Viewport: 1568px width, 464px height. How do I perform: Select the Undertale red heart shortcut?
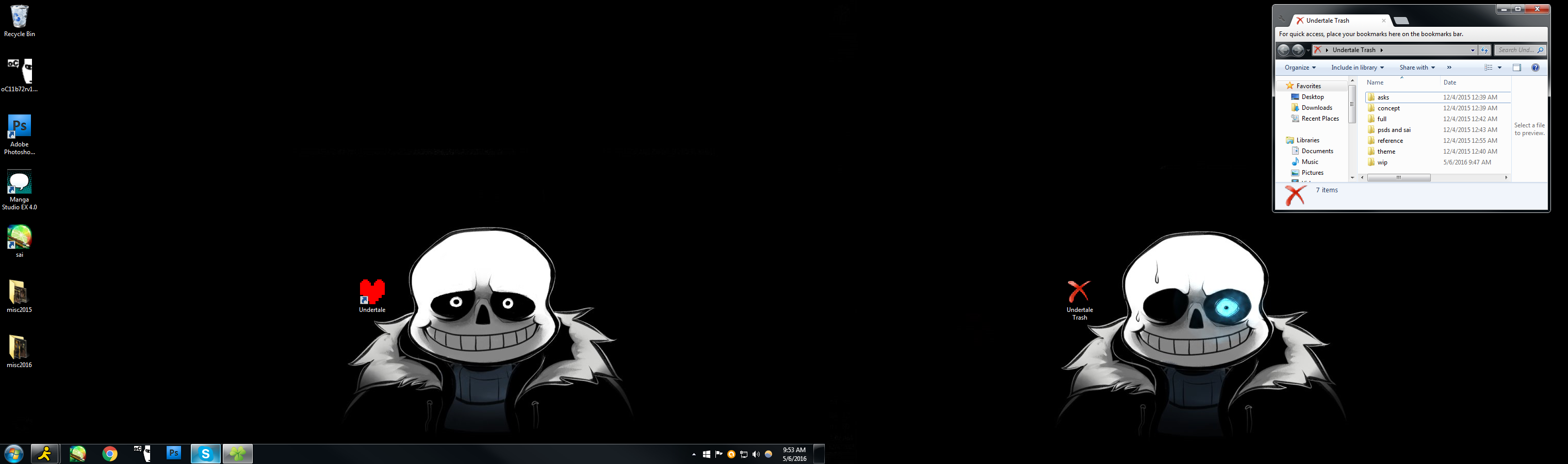(372, 296)
